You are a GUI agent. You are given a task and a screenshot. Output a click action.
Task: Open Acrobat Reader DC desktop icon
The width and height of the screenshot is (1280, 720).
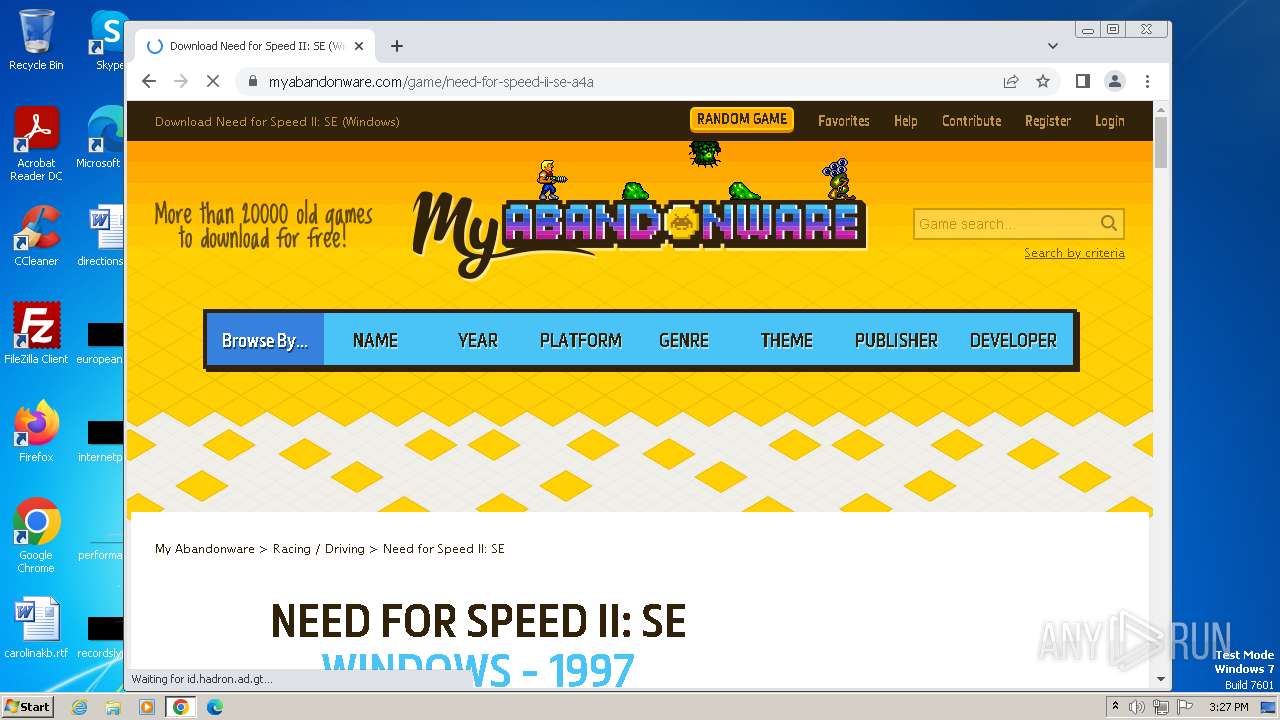36,145
